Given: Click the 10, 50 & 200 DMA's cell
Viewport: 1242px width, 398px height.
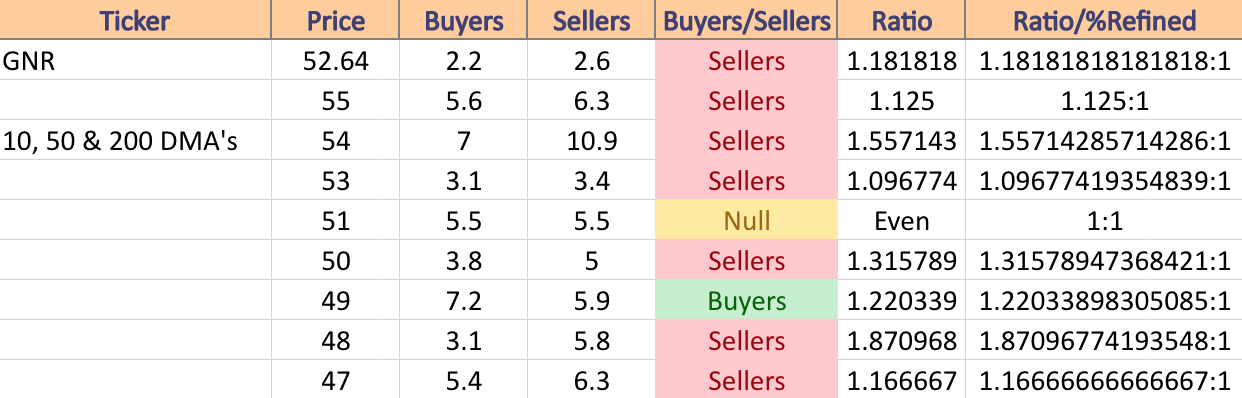Looking at the screenshot, I should pos(136,141).
